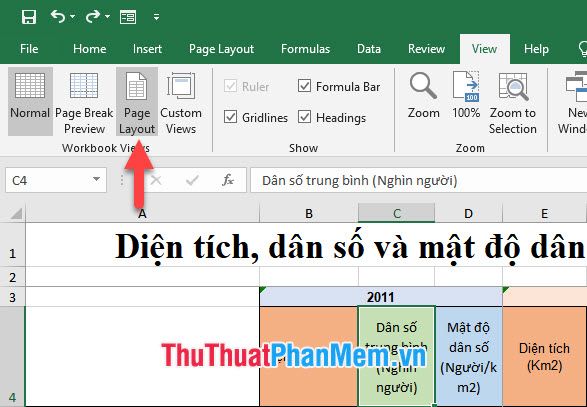Image resolution: width=587 pixels, height=407 pixels.
Task: Switch to the Review tab
Action: 426,49
